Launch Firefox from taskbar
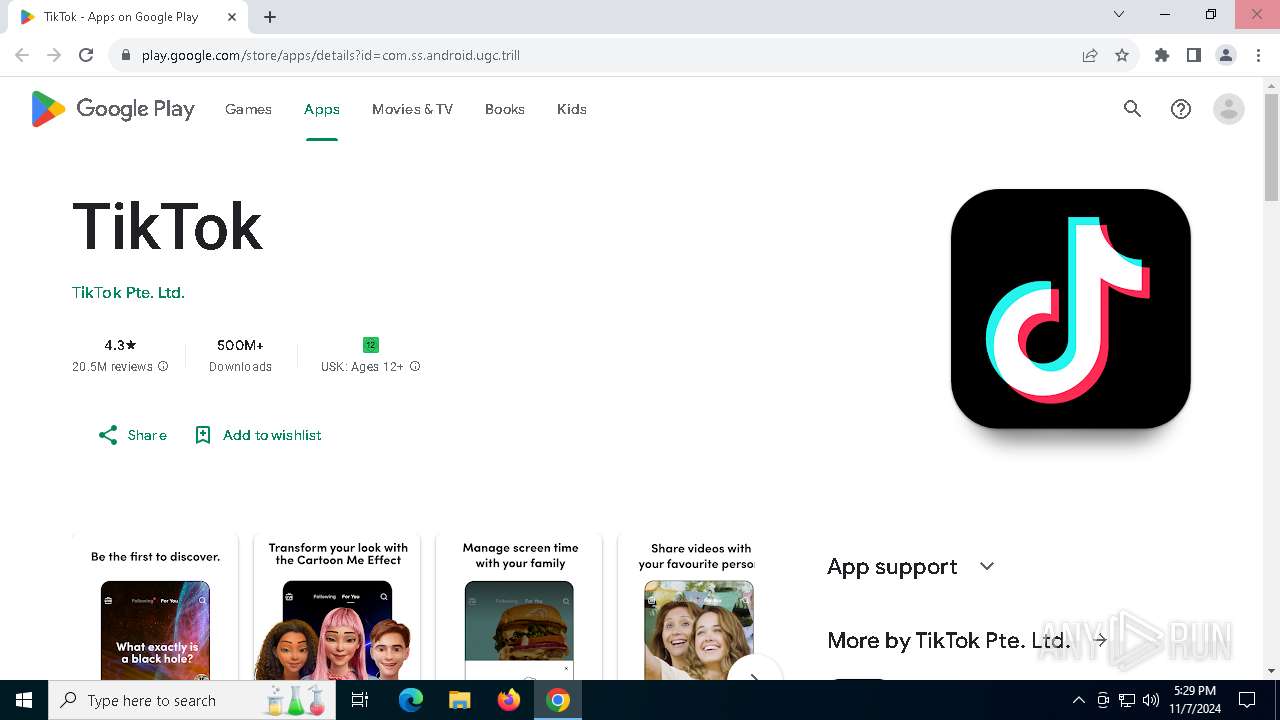The height and width of the screenshot is (720, 1280). coord(509,700)
